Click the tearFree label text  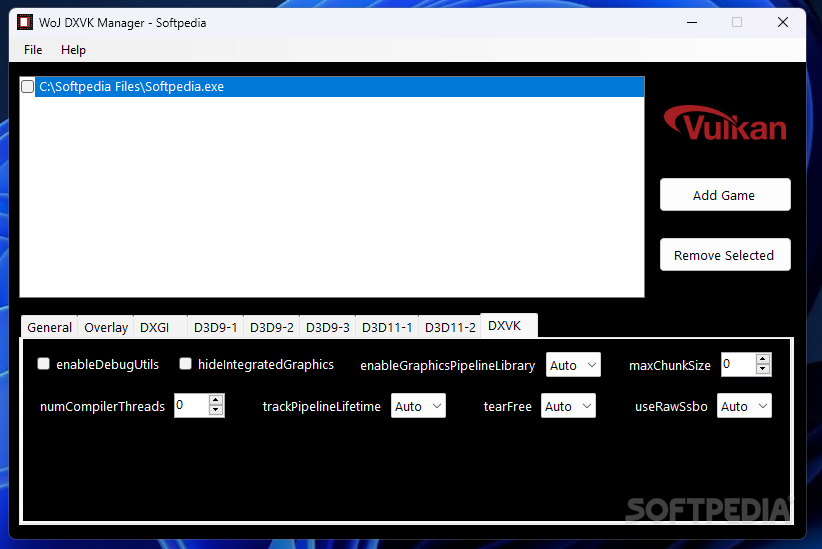[507, 406]
